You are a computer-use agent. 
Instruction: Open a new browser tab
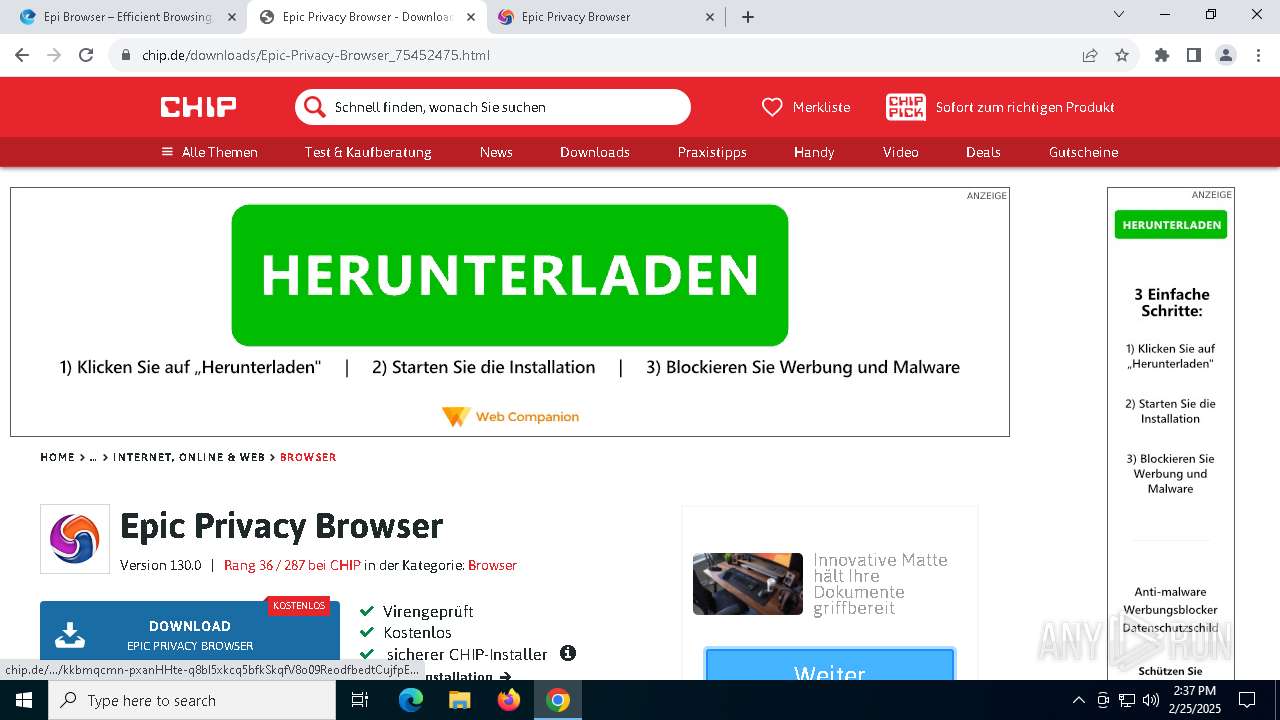pos(748,17)
